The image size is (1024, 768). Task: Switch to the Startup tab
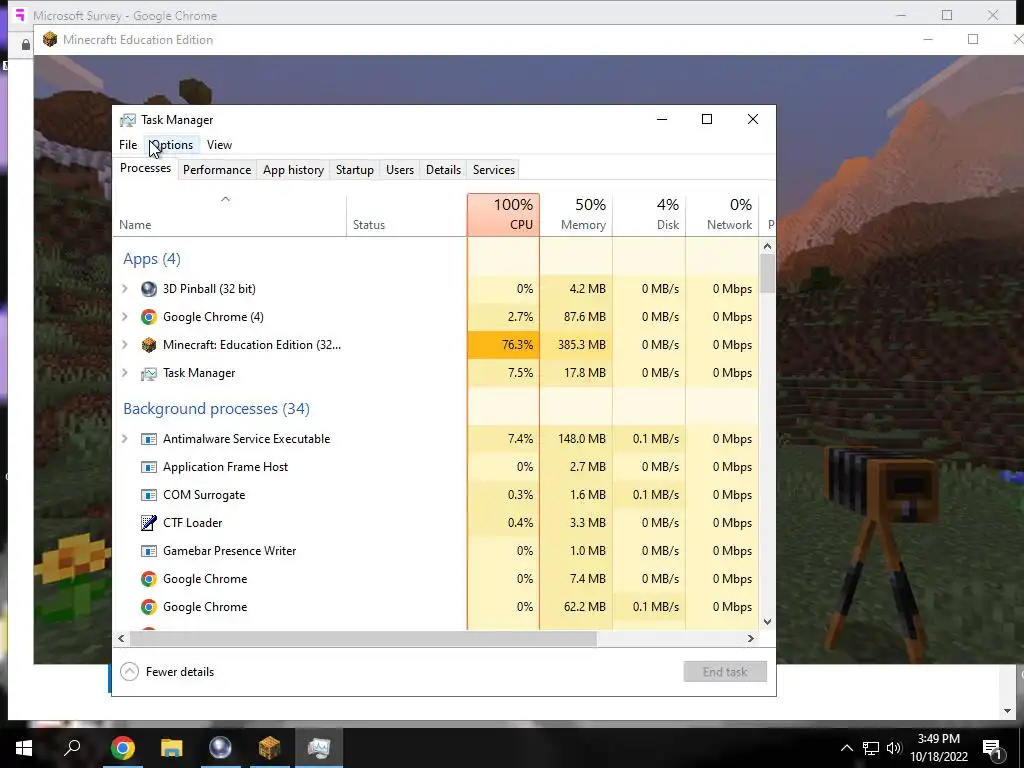click(x=355, y=170)
